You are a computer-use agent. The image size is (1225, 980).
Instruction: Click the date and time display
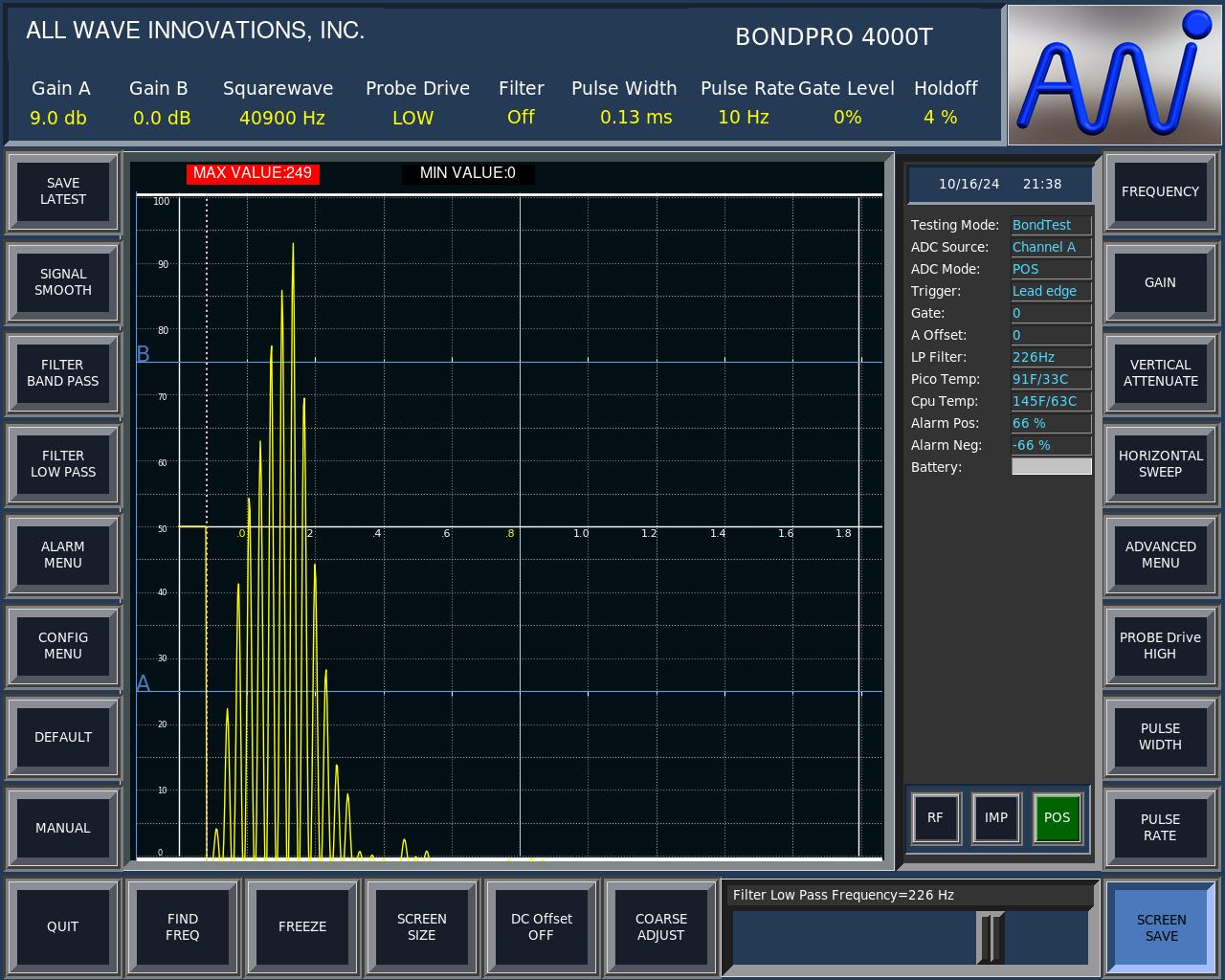pyautogui.click(x=1000, y=184)
